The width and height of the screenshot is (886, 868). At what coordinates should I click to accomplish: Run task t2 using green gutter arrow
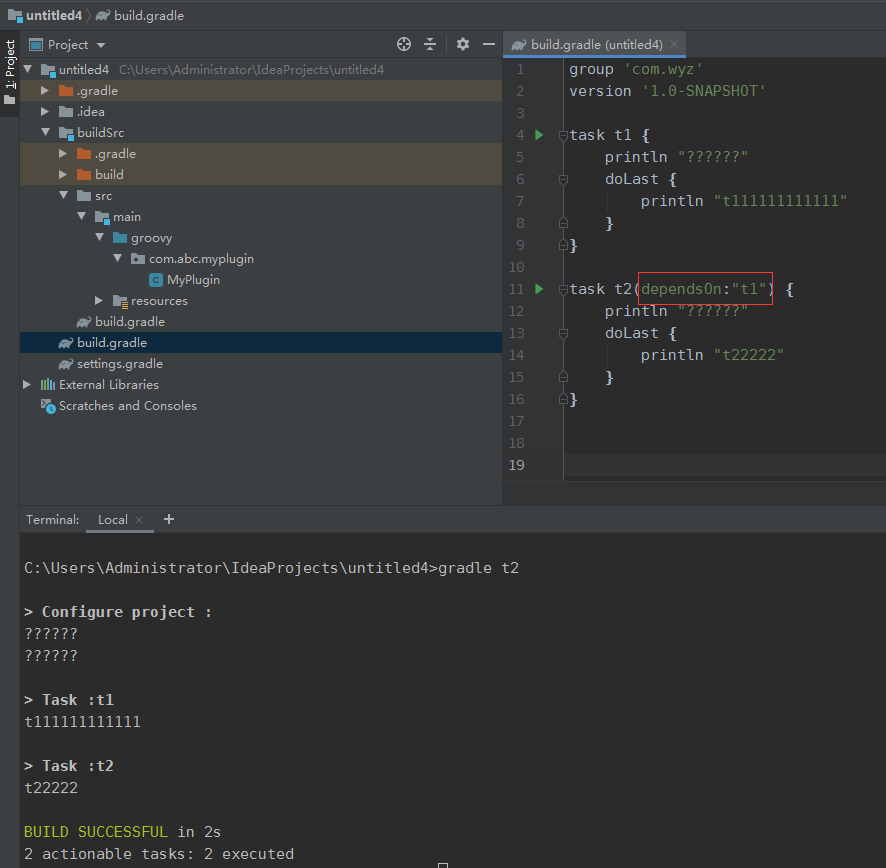pos(539,289)
